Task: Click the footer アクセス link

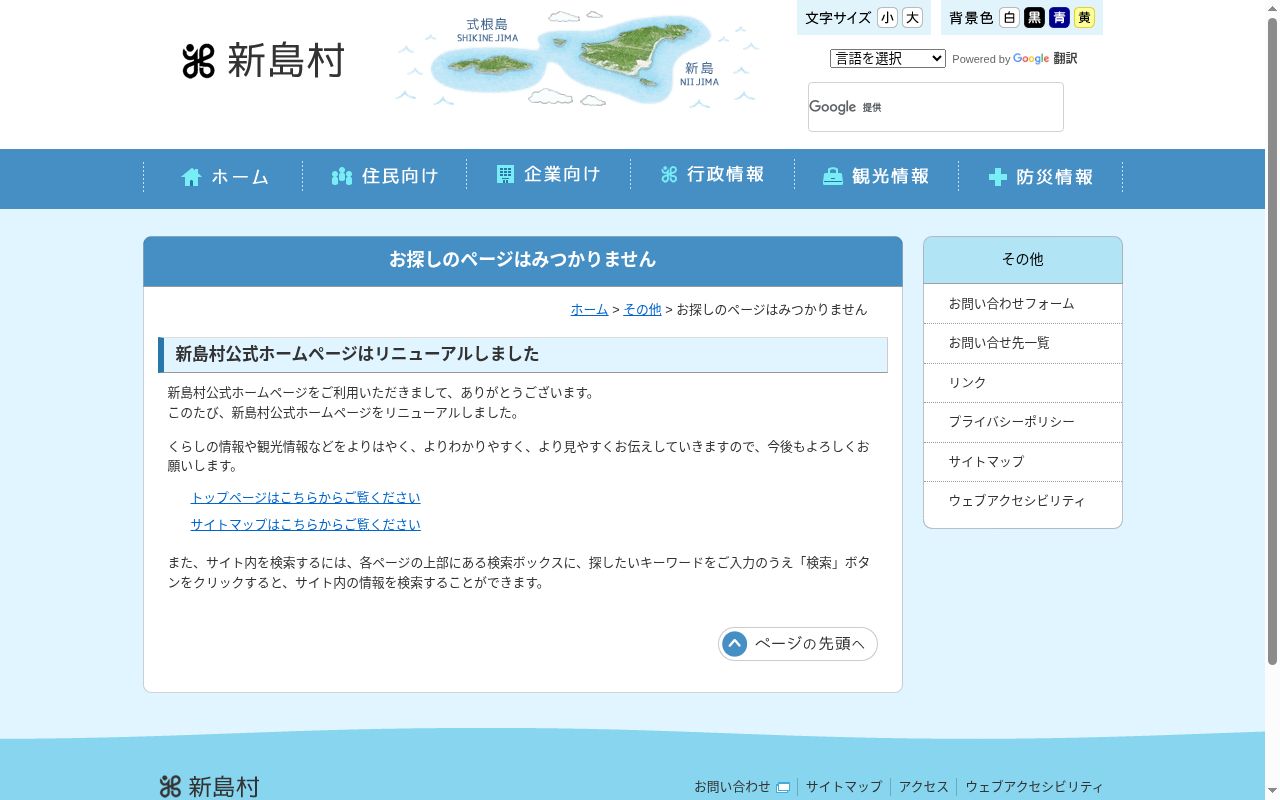Action: click(x=924, y=787)
